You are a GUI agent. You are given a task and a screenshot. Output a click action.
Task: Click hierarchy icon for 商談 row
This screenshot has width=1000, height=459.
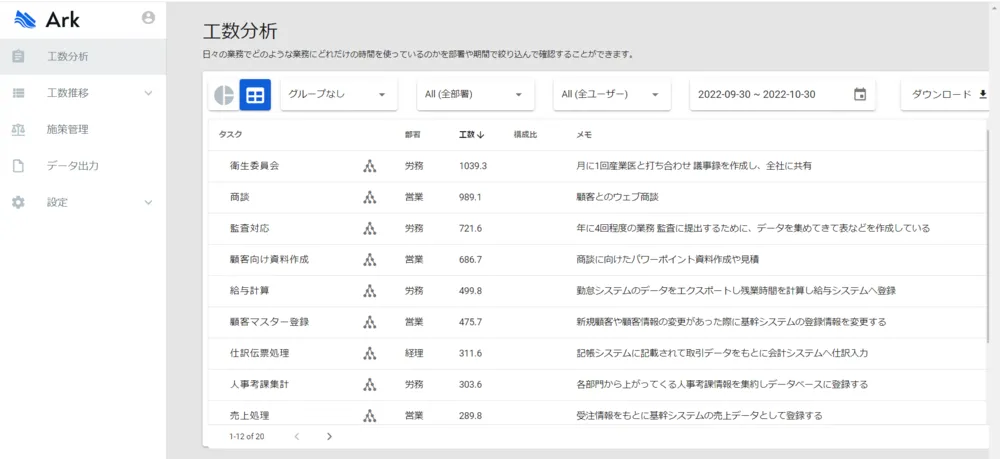point(369,198)
